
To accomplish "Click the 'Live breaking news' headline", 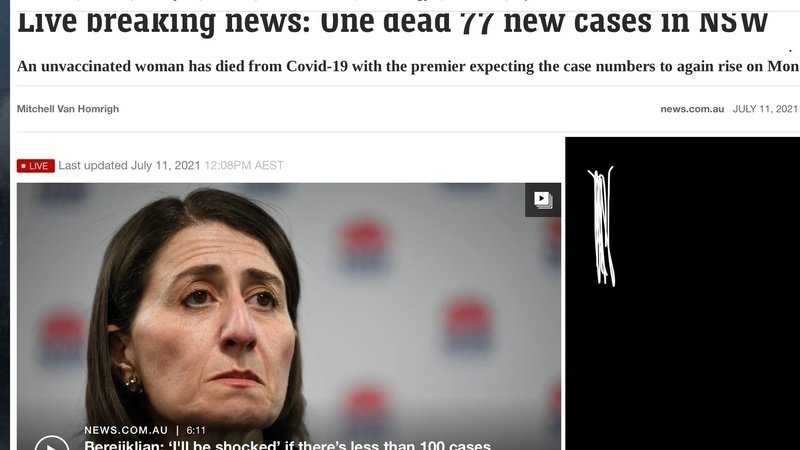I will click(x=392, y=22).
